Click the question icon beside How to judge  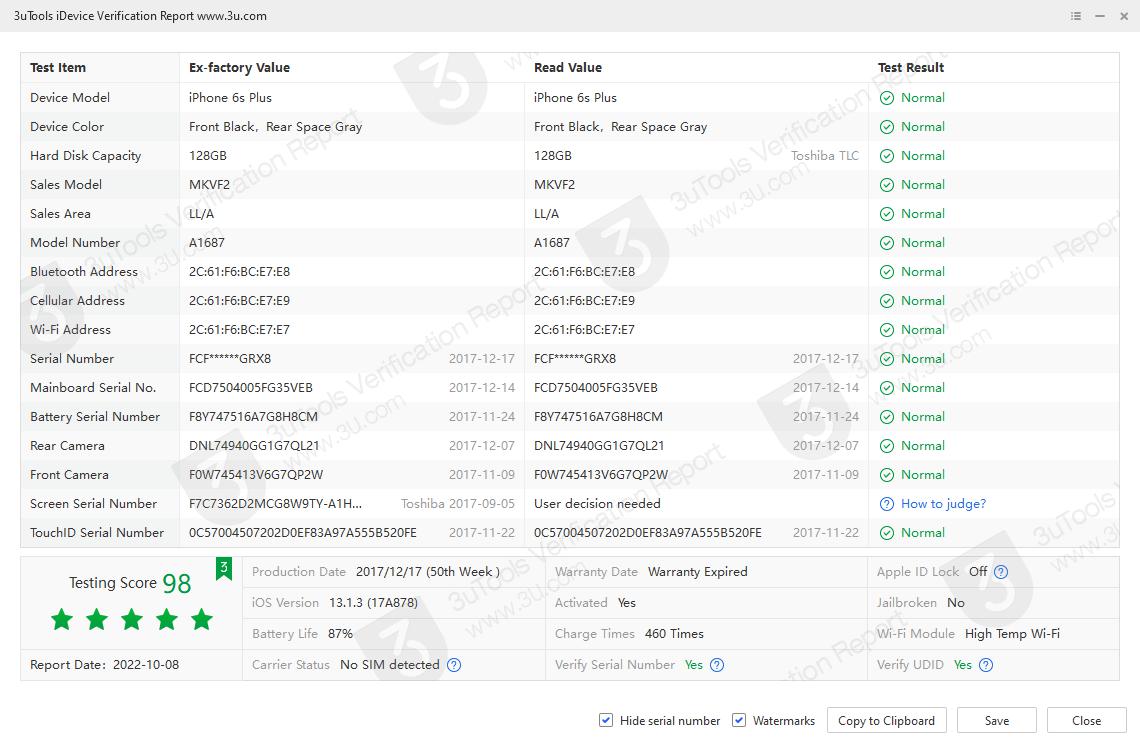pyautogui.click(x=887, y=504)
